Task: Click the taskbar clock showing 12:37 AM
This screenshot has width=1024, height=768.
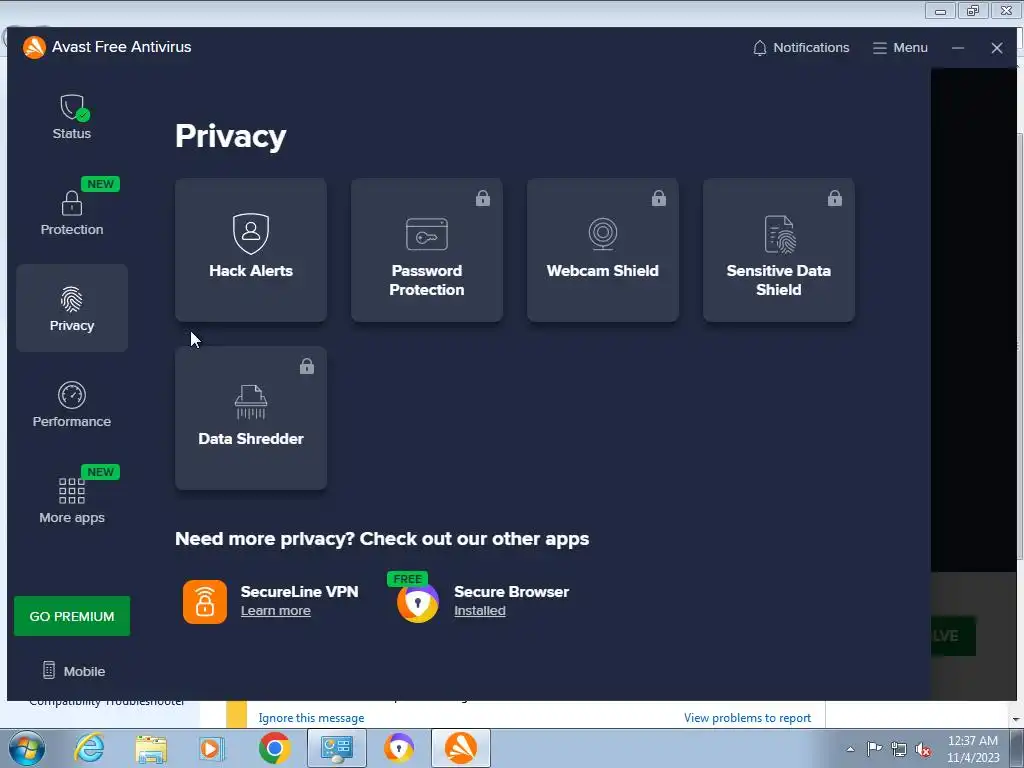Action: tap(973, 749)
